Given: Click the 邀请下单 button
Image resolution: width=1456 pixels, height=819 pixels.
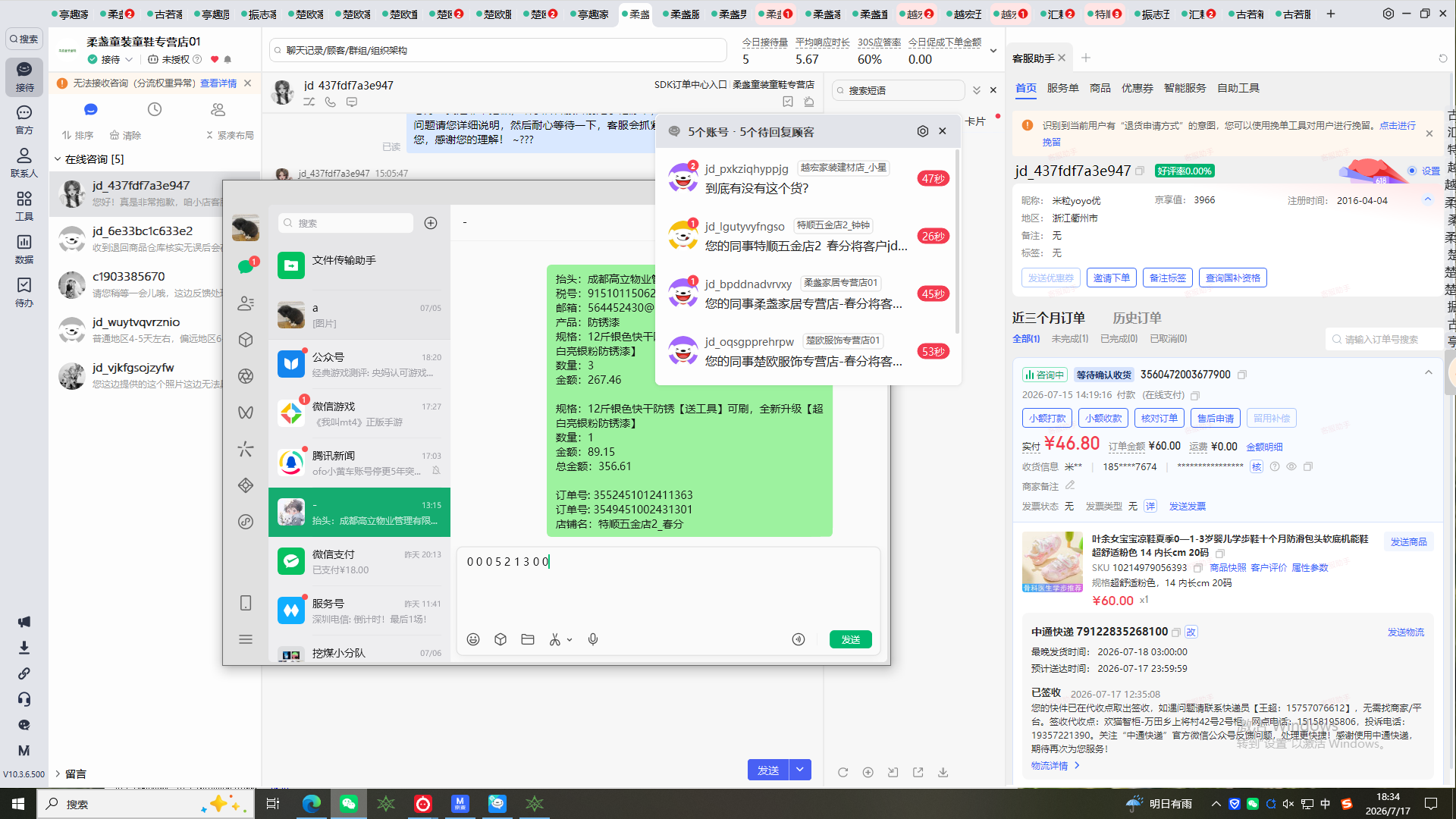Looking at the screenshot, I should point(1112,278).
